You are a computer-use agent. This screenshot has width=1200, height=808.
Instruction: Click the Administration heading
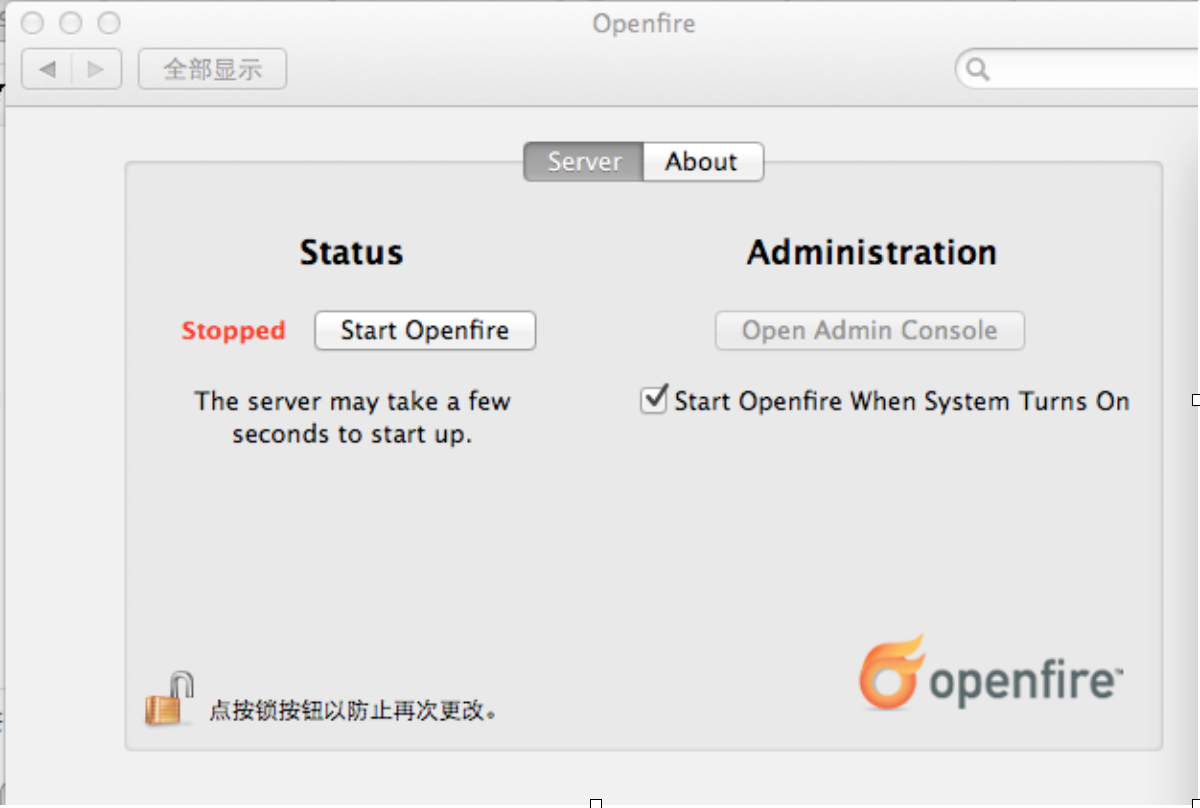pyautogui.click(x=871, y=253)
